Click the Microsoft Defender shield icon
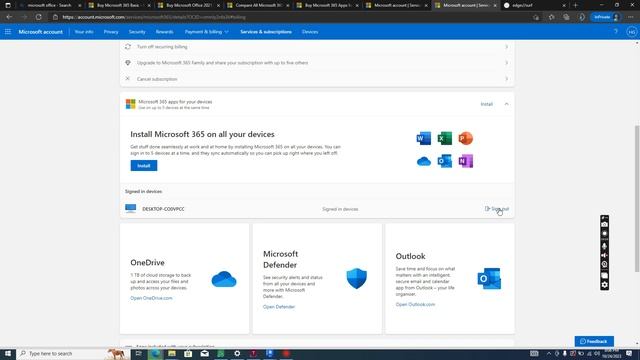 coord(356,278)
